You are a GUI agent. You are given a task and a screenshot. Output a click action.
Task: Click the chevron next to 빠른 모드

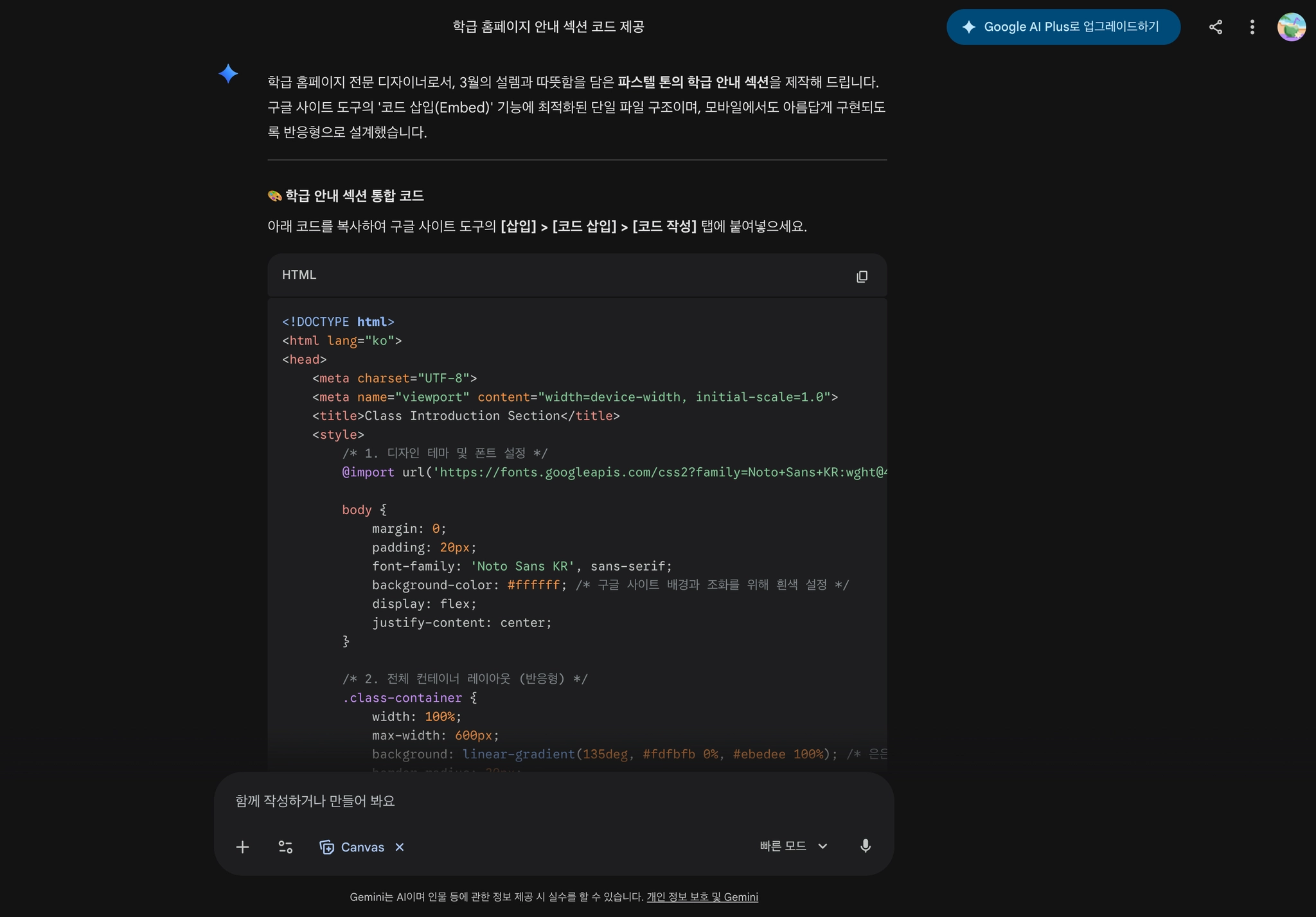click(822, 846)
